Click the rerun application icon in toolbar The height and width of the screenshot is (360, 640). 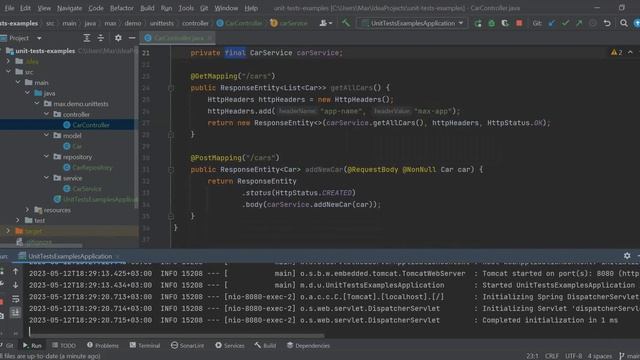pos(478,23)
